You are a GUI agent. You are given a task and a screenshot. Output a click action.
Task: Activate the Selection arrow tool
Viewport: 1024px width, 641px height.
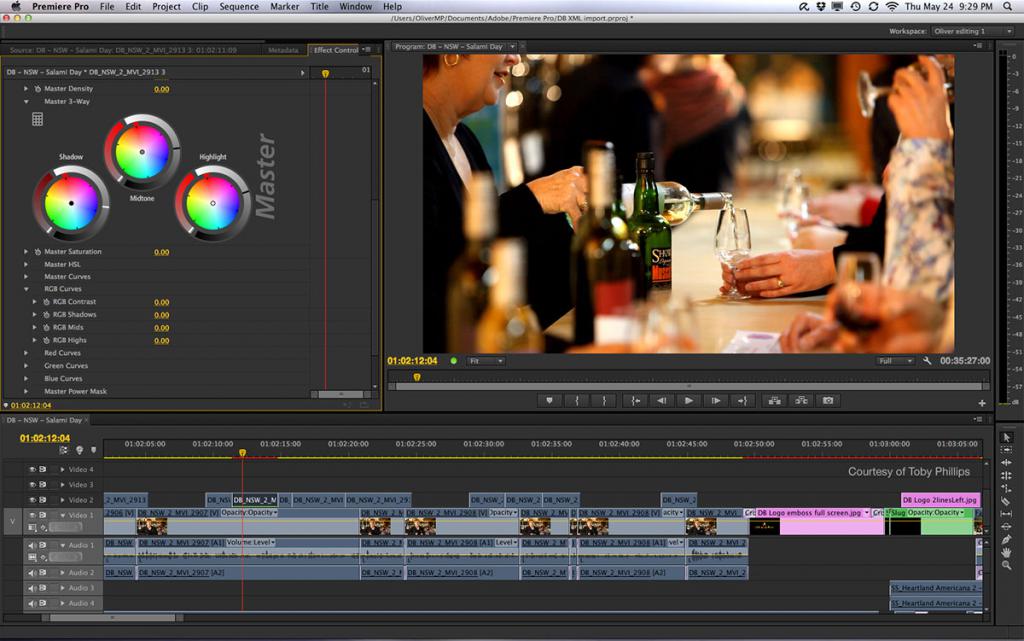click(1007, 437)
